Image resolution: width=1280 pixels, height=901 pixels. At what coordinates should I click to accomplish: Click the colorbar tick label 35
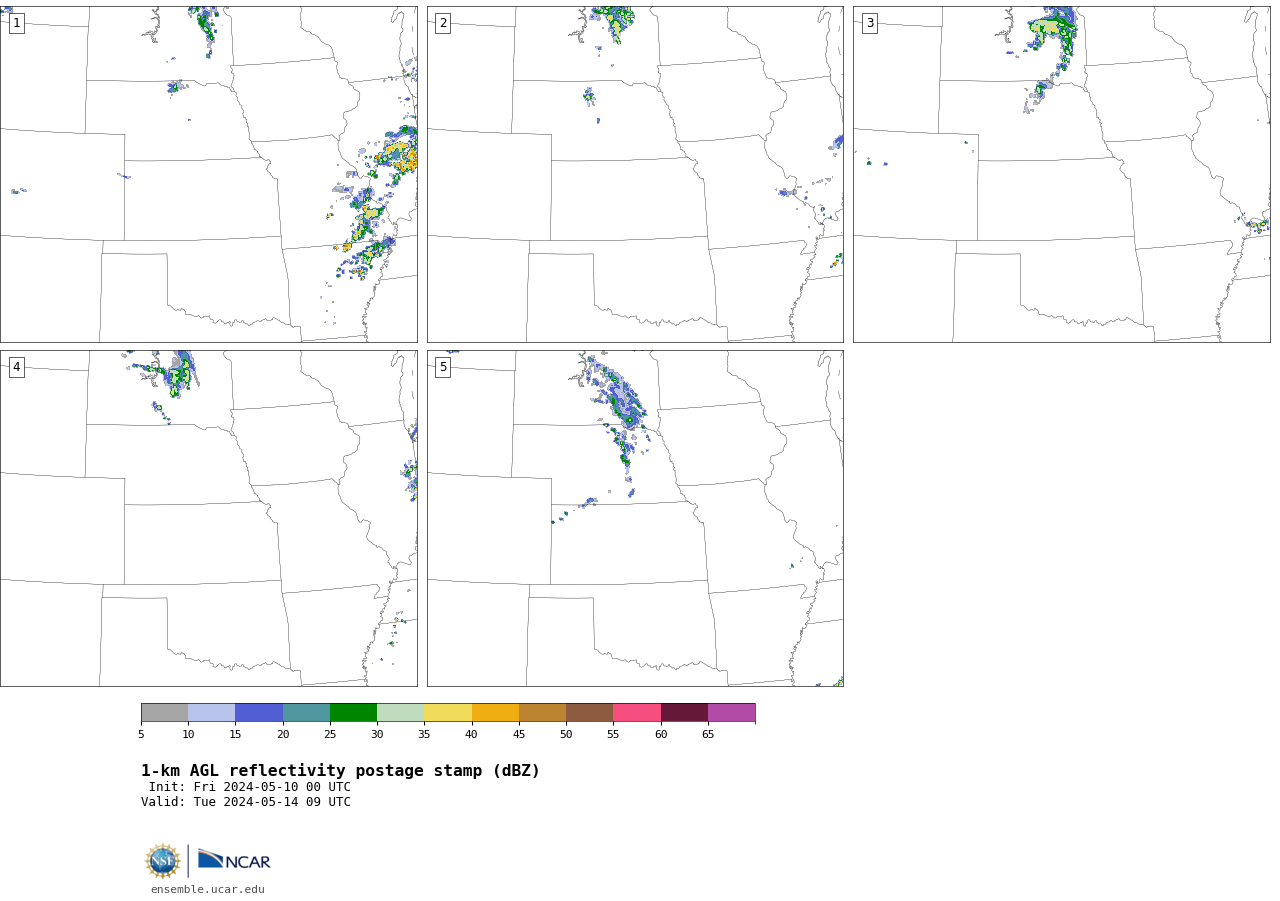(424, 734)
